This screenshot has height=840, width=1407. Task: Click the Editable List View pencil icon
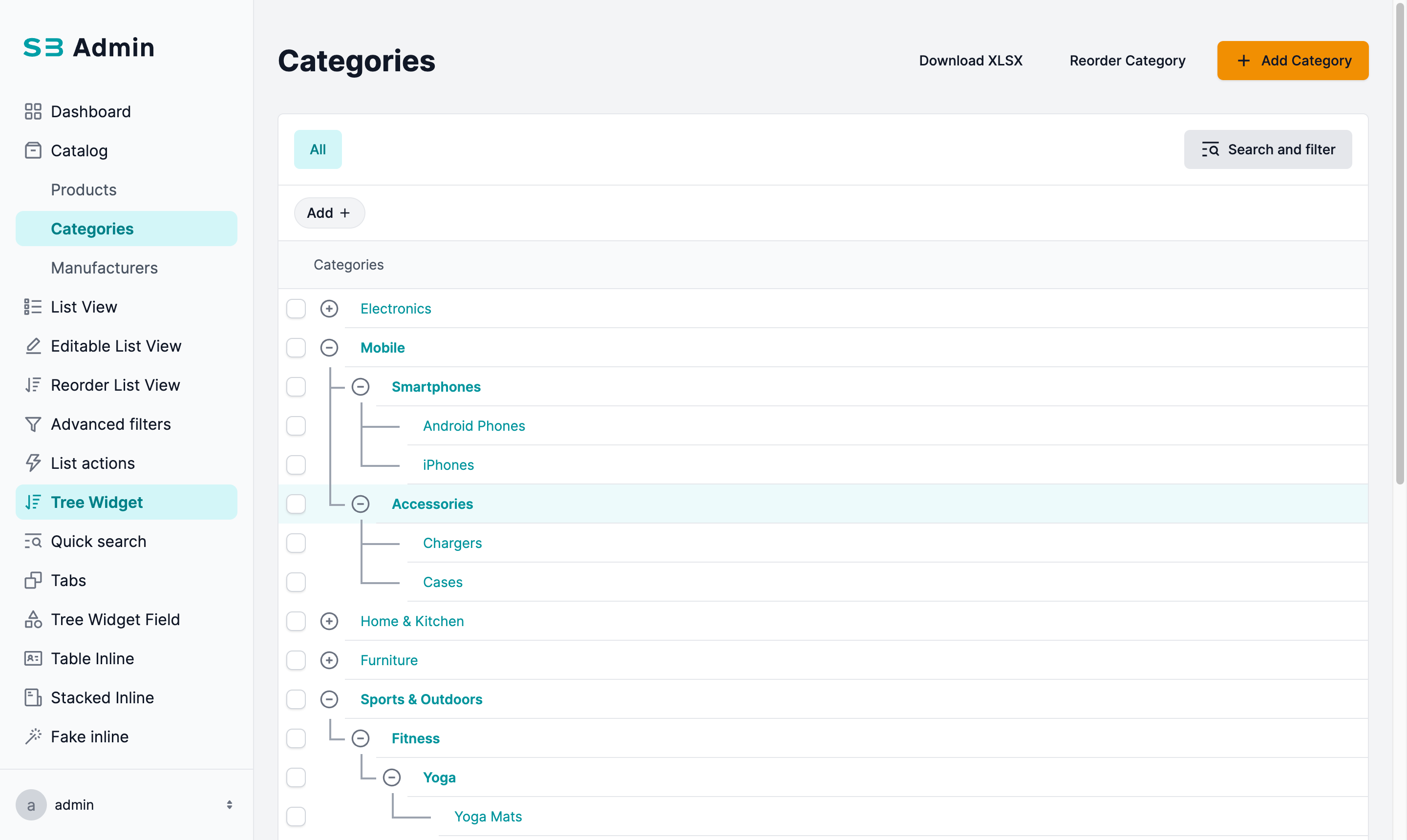(33, 346)
